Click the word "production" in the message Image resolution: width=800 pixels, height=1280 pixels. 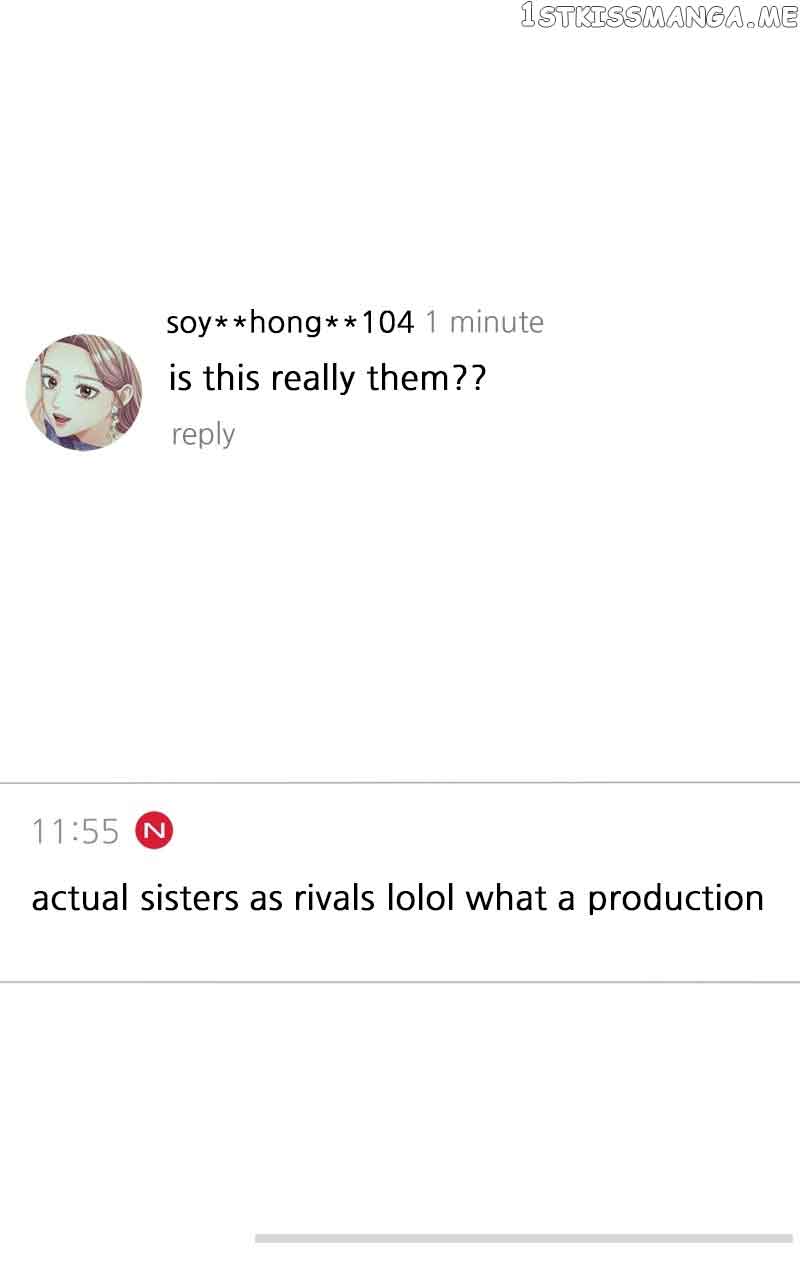(x=675, y=899)
